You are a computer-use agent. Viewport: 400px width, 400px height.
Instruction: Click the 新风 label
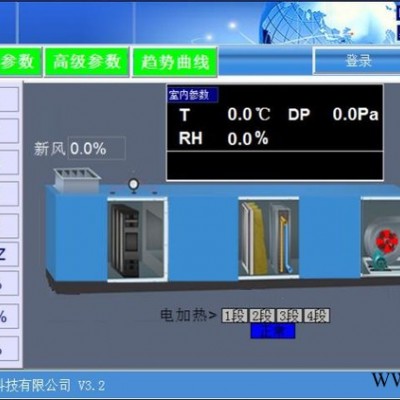click(x=49, y=149)
